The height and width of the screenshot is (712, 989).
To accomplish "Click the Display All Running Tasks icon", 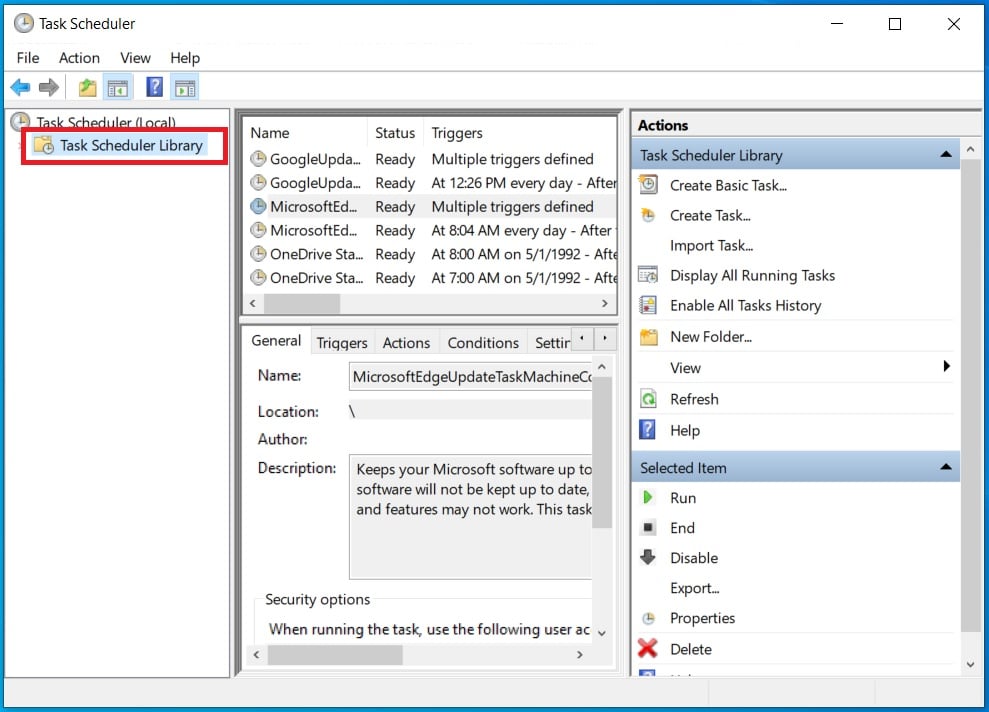I will coord(648,275).
